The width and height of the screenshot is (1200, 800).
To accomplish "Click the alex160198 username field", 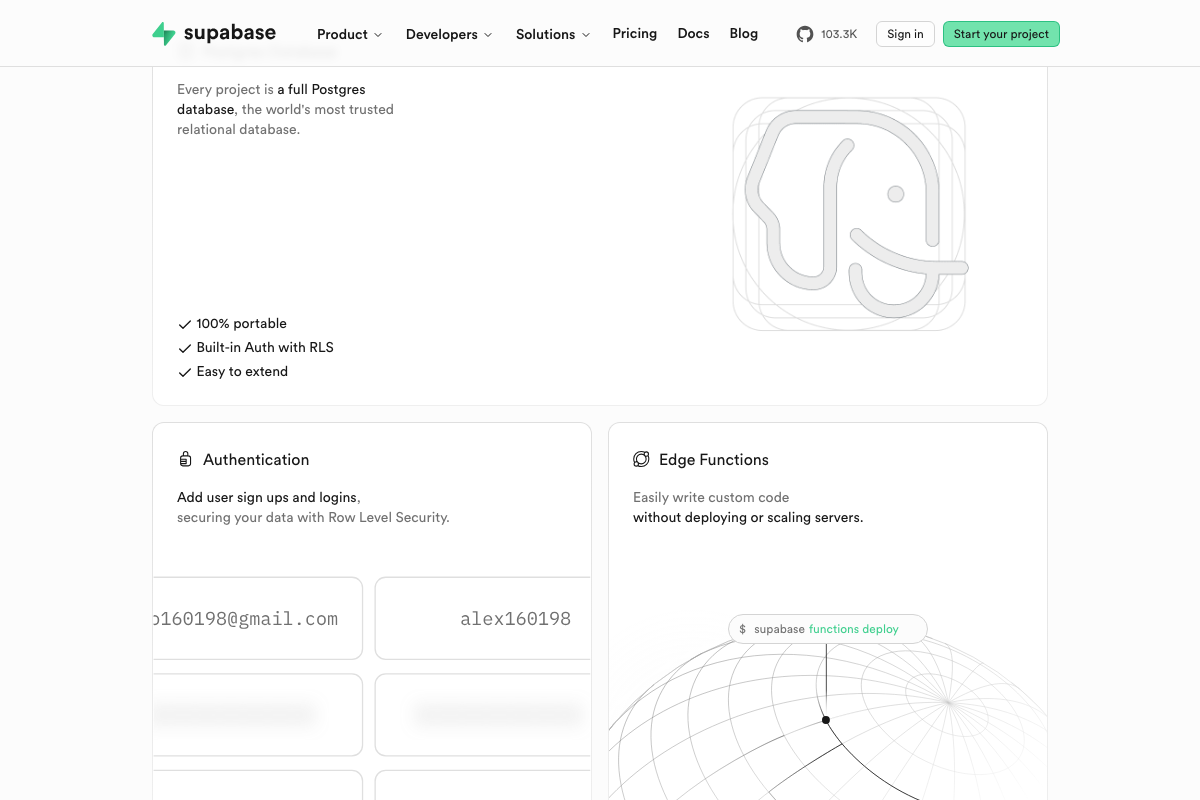I will (x=483, y=618).
